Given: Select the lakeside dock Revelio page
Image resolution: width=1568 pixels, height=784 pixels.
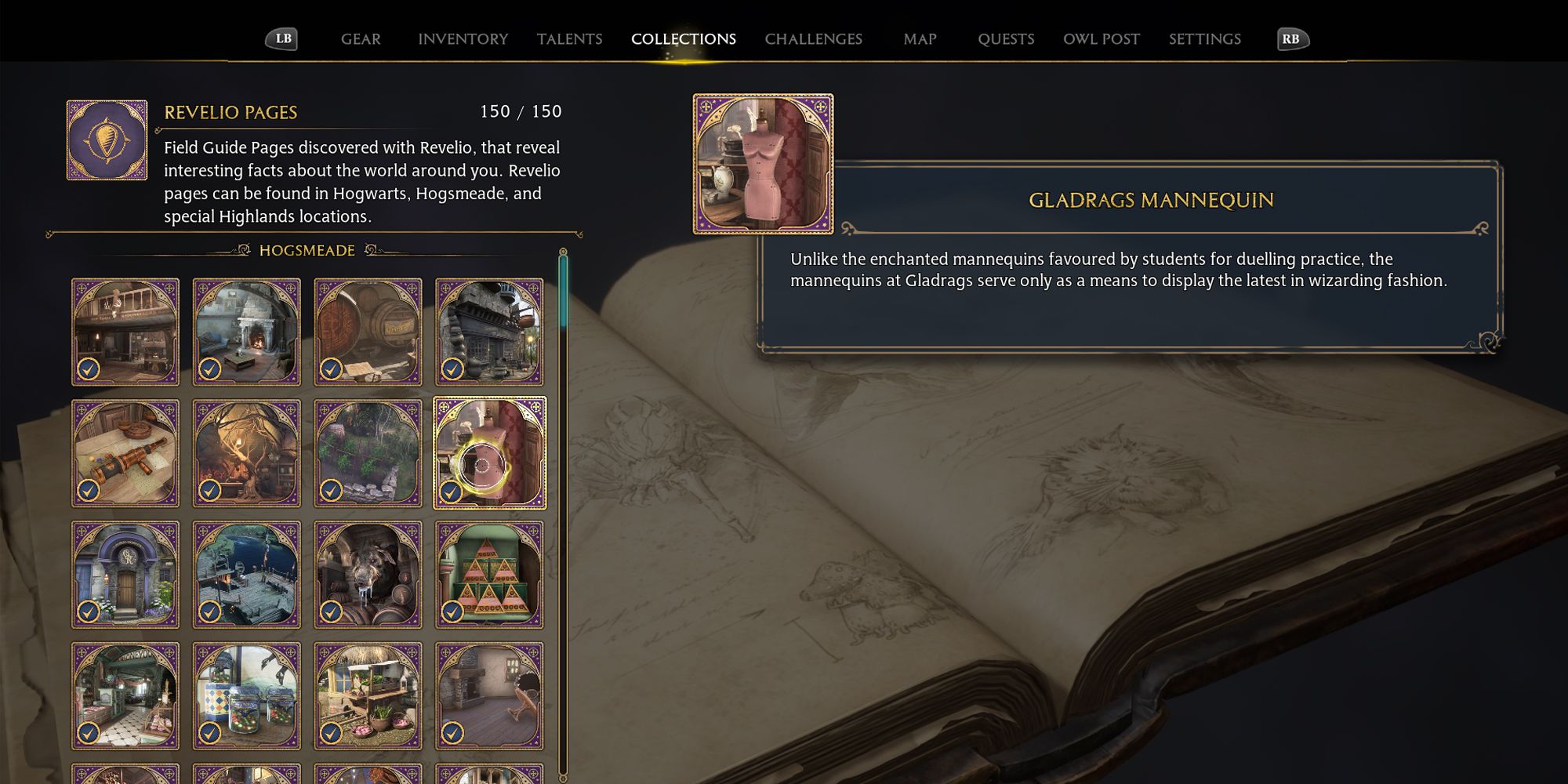Looking at the screenshot, I should click(x=247, y=575).
